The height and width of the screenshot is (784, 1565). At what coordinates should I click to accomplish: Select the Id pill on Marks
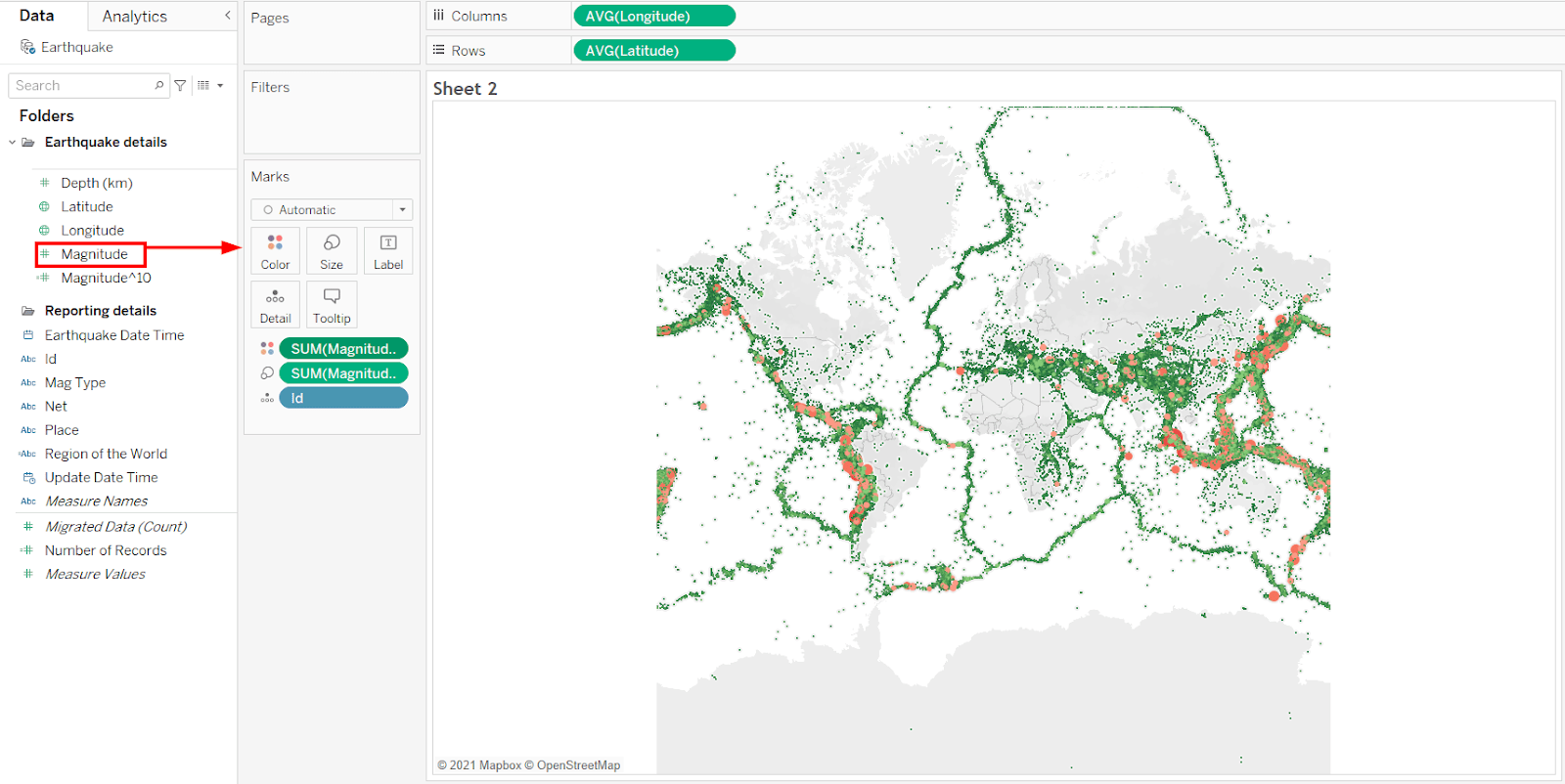pyautogui.click(x=343, y=398)
